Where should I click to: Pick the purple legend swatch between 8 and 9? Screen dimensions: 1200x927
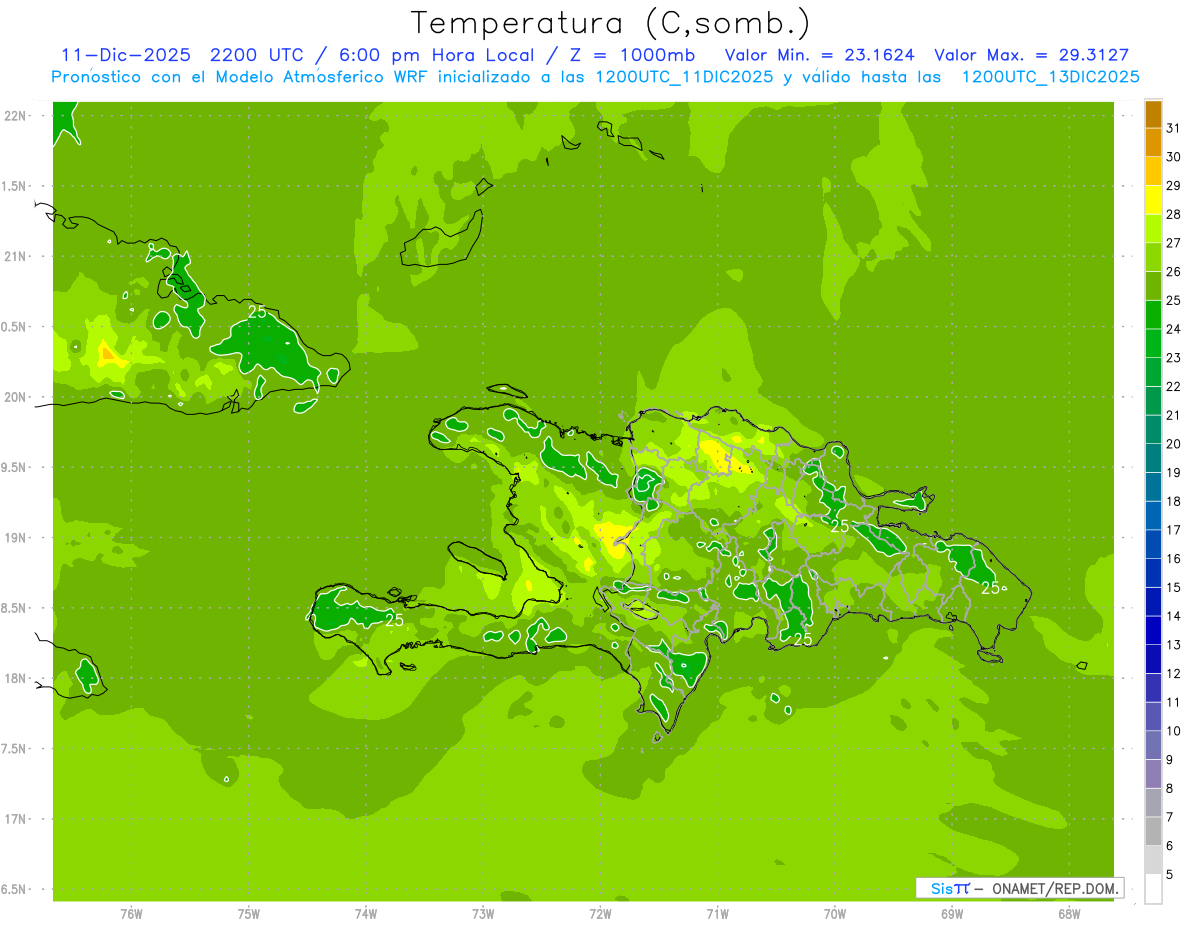[x=1153, y=774]
